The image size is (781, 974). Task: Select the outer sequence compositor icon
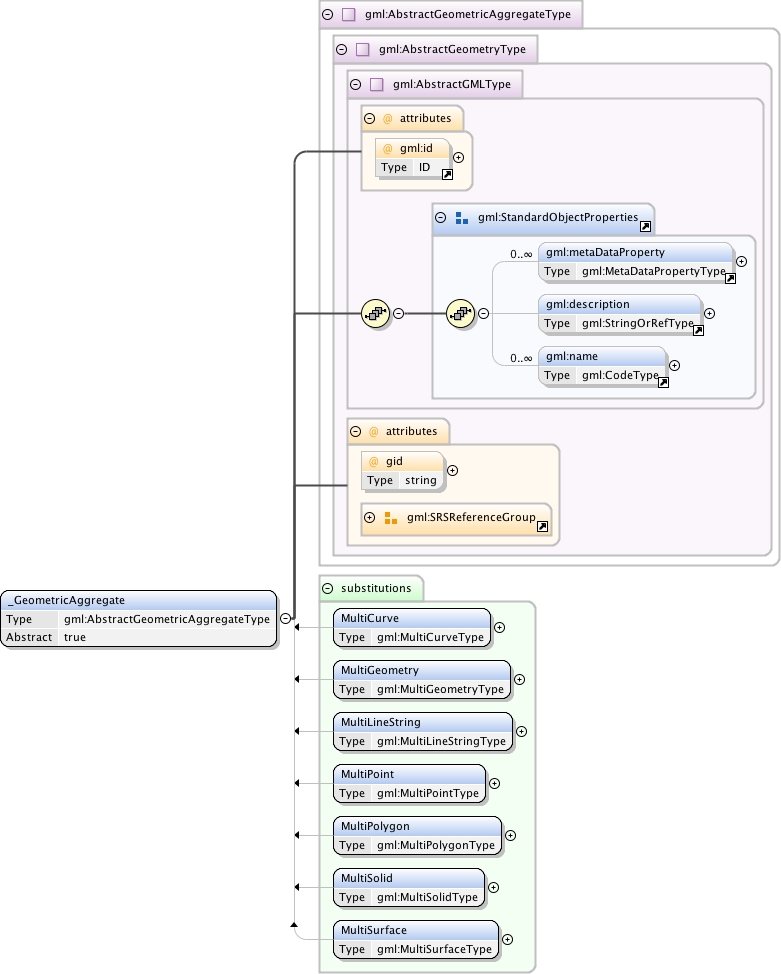pos(375,314)
